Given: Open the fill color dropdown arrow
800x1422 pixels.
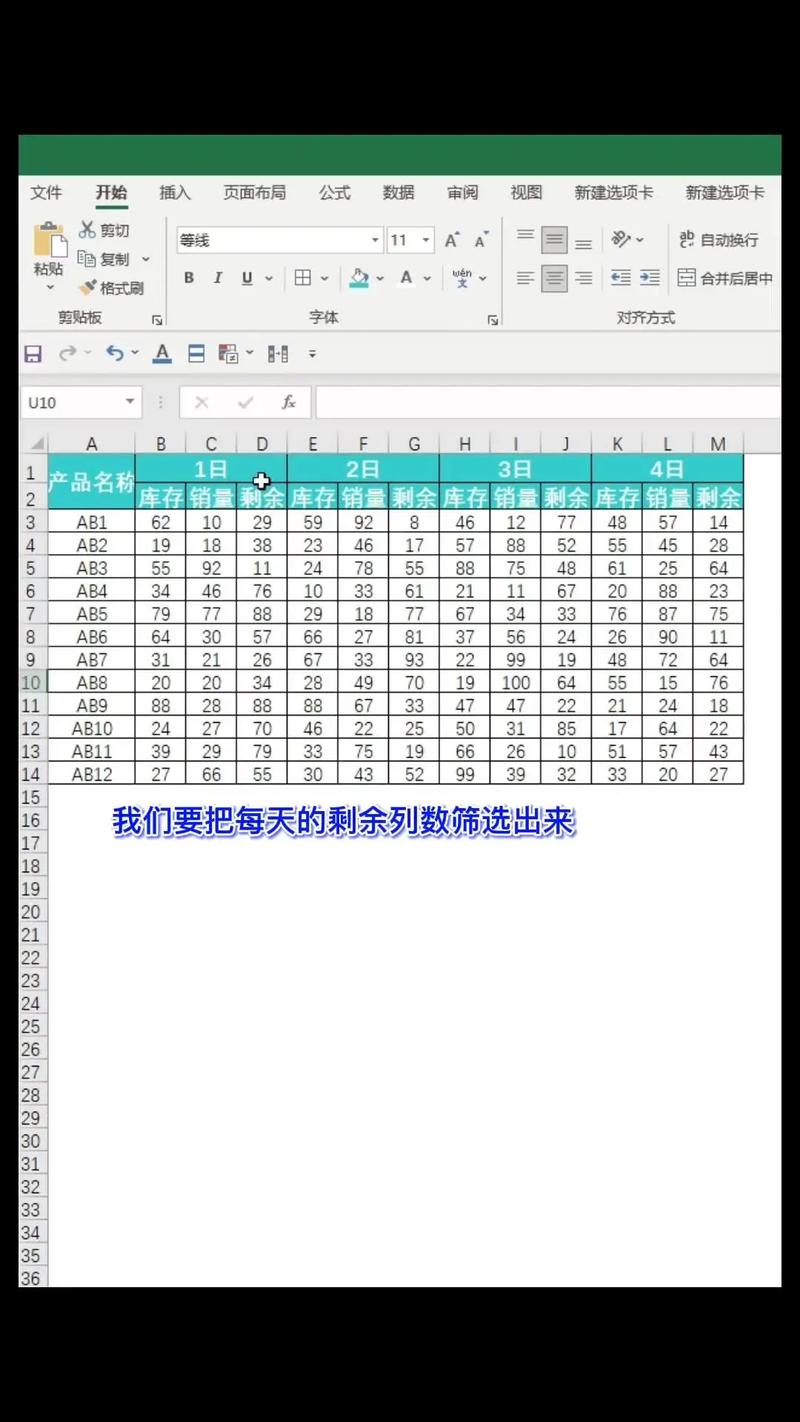Looking at the screenshot, I should pyautogui.click(x=380, y=279).
